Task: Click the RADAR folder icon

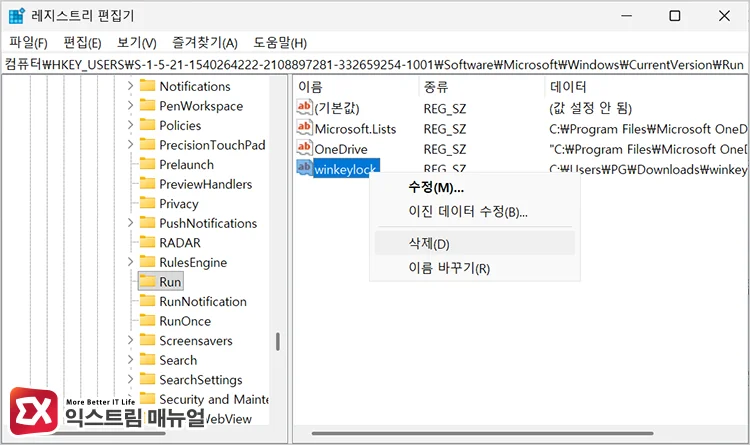Action: coord(147,243)
